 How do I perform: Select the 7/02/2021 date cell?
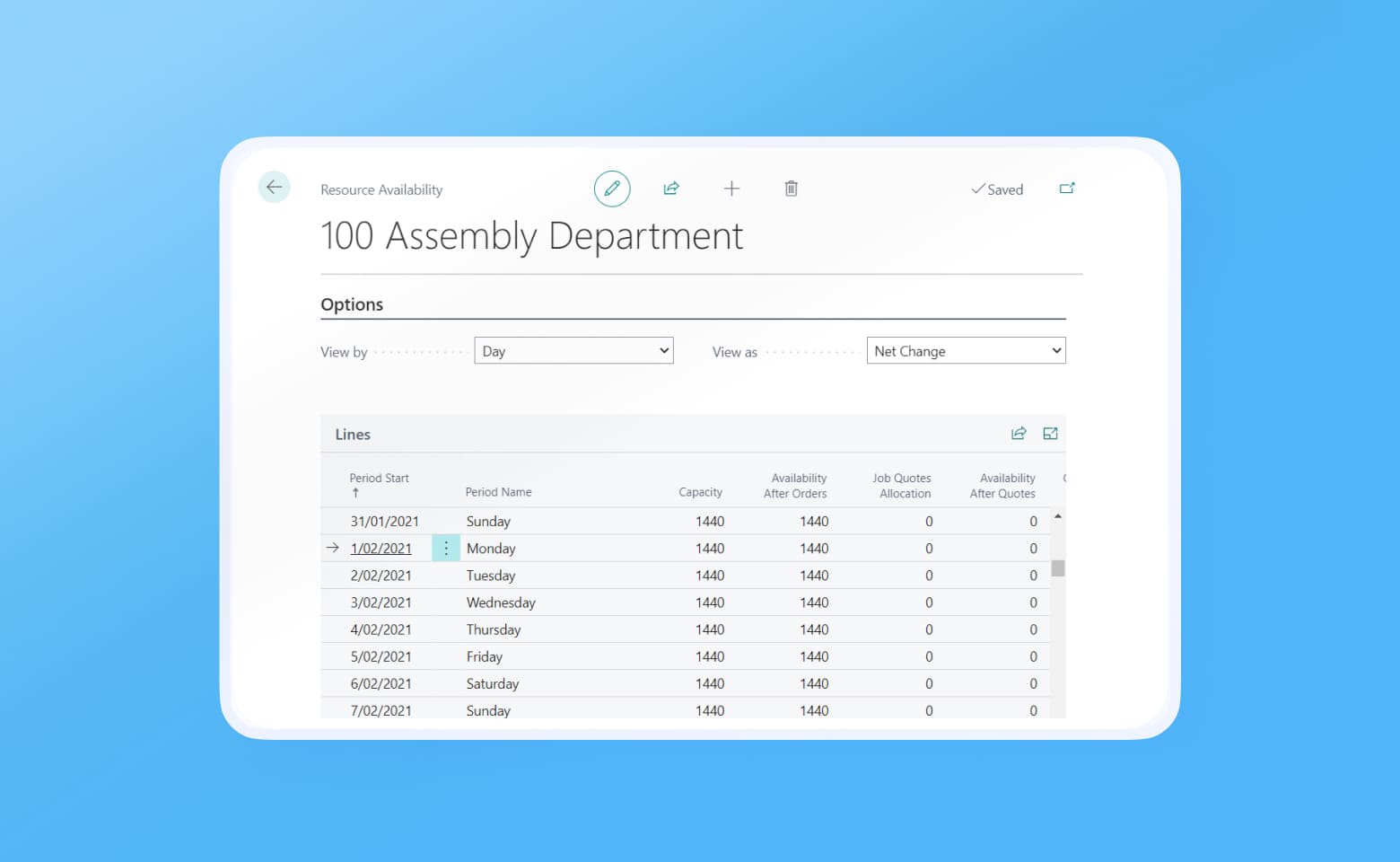[x=381, y=710]
